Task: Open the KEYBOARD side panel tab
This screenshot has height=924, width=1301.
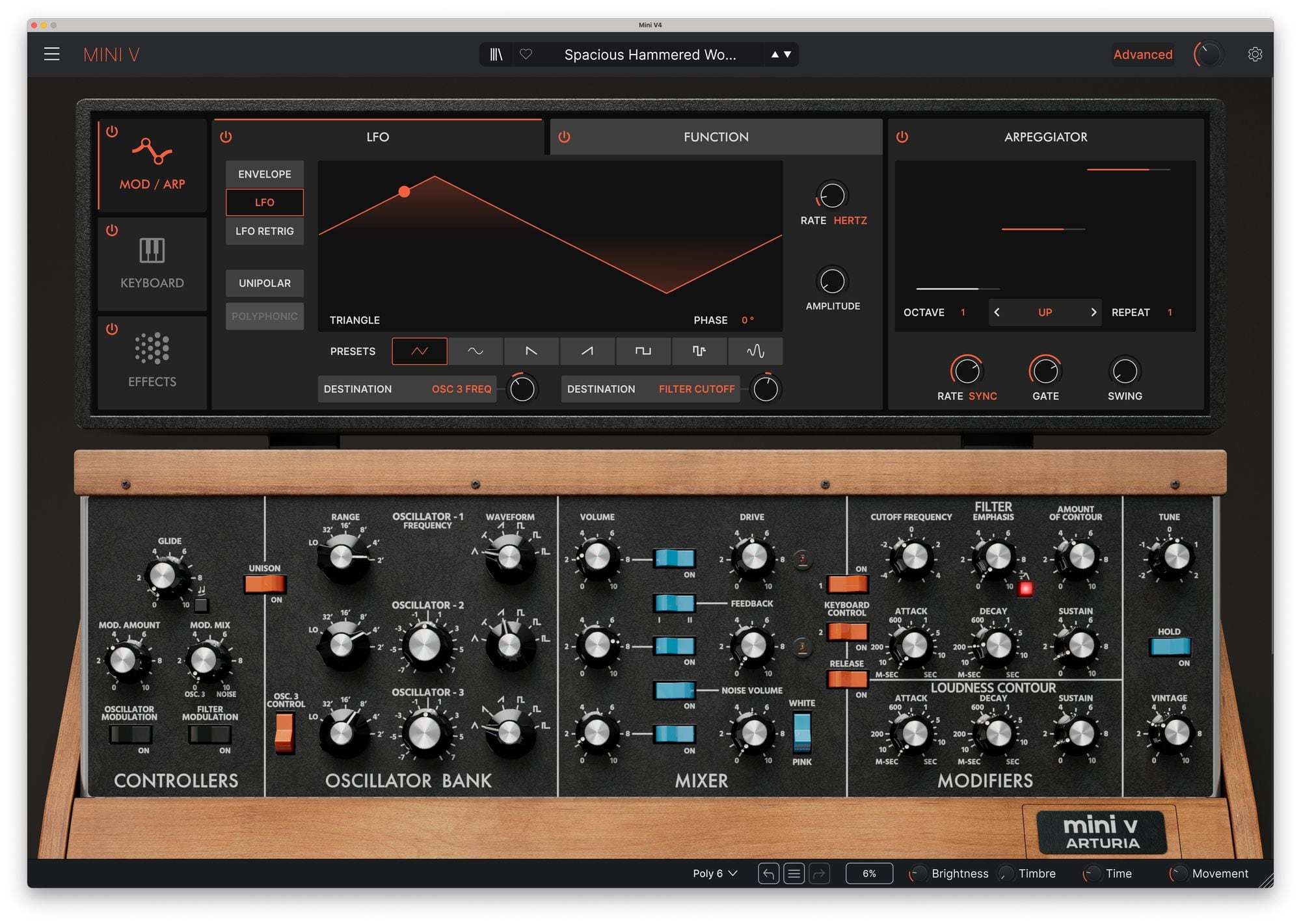Action: click(152, 264)
